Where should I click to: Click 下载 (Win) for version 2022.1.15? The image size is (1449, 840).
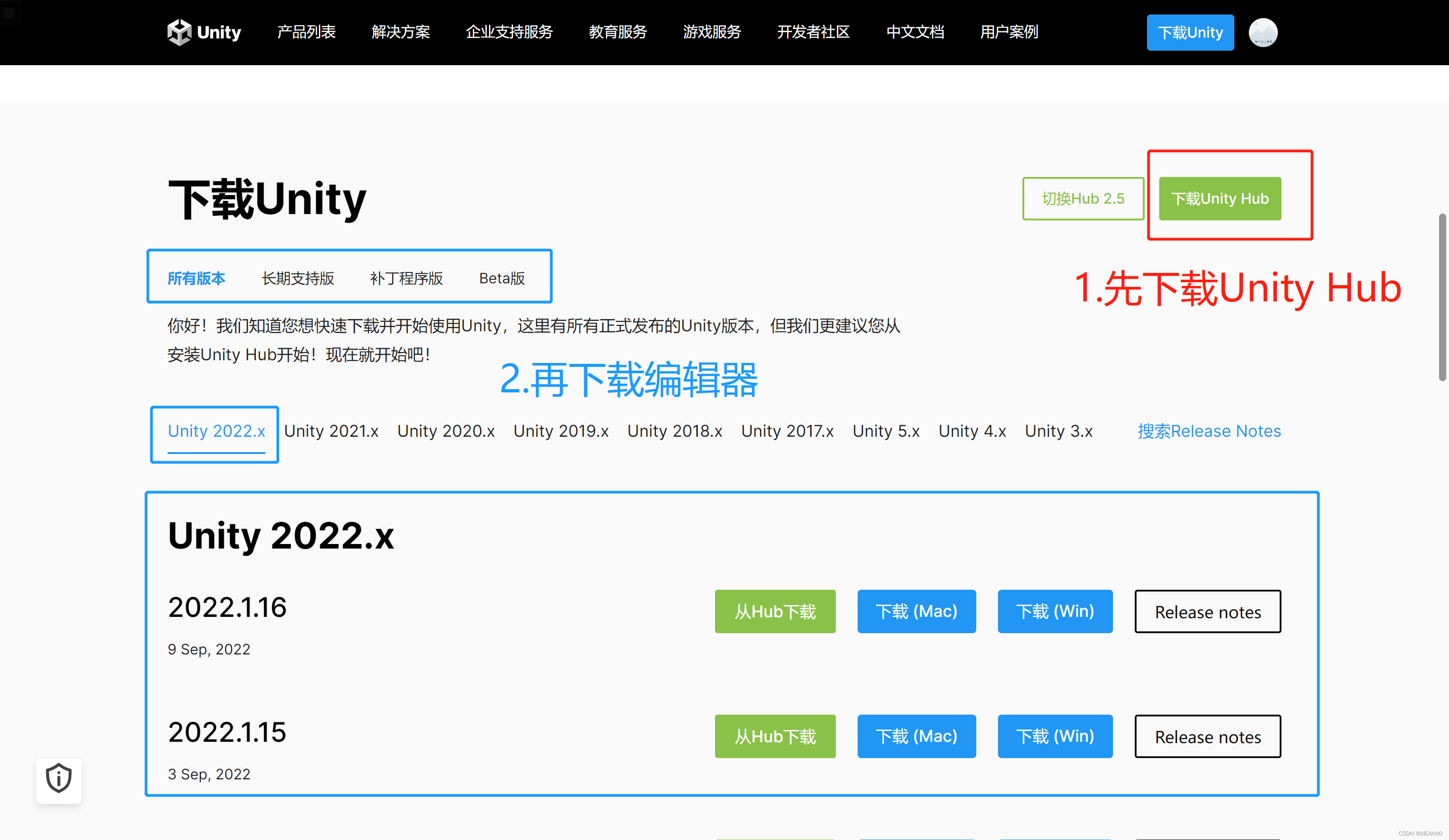click(x=1055, y=736)
